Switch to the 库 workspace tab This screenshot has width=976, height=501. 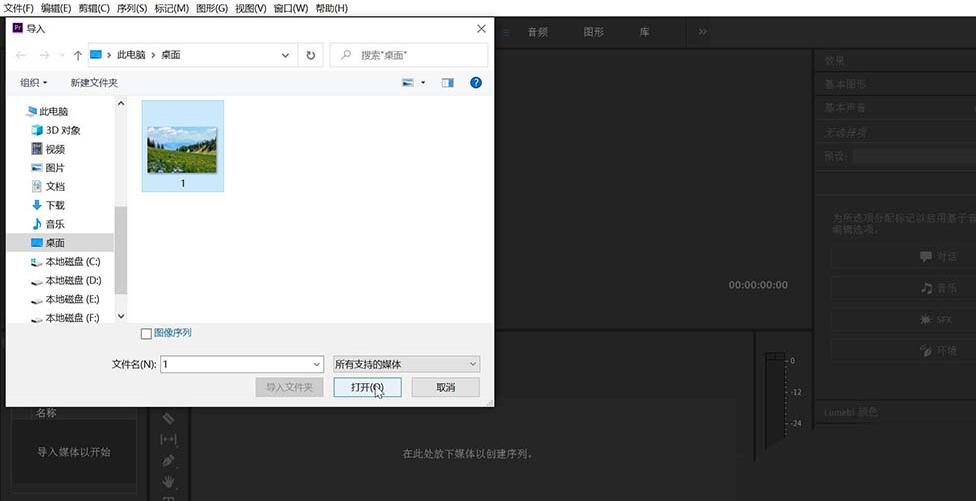tap(644, 32)
